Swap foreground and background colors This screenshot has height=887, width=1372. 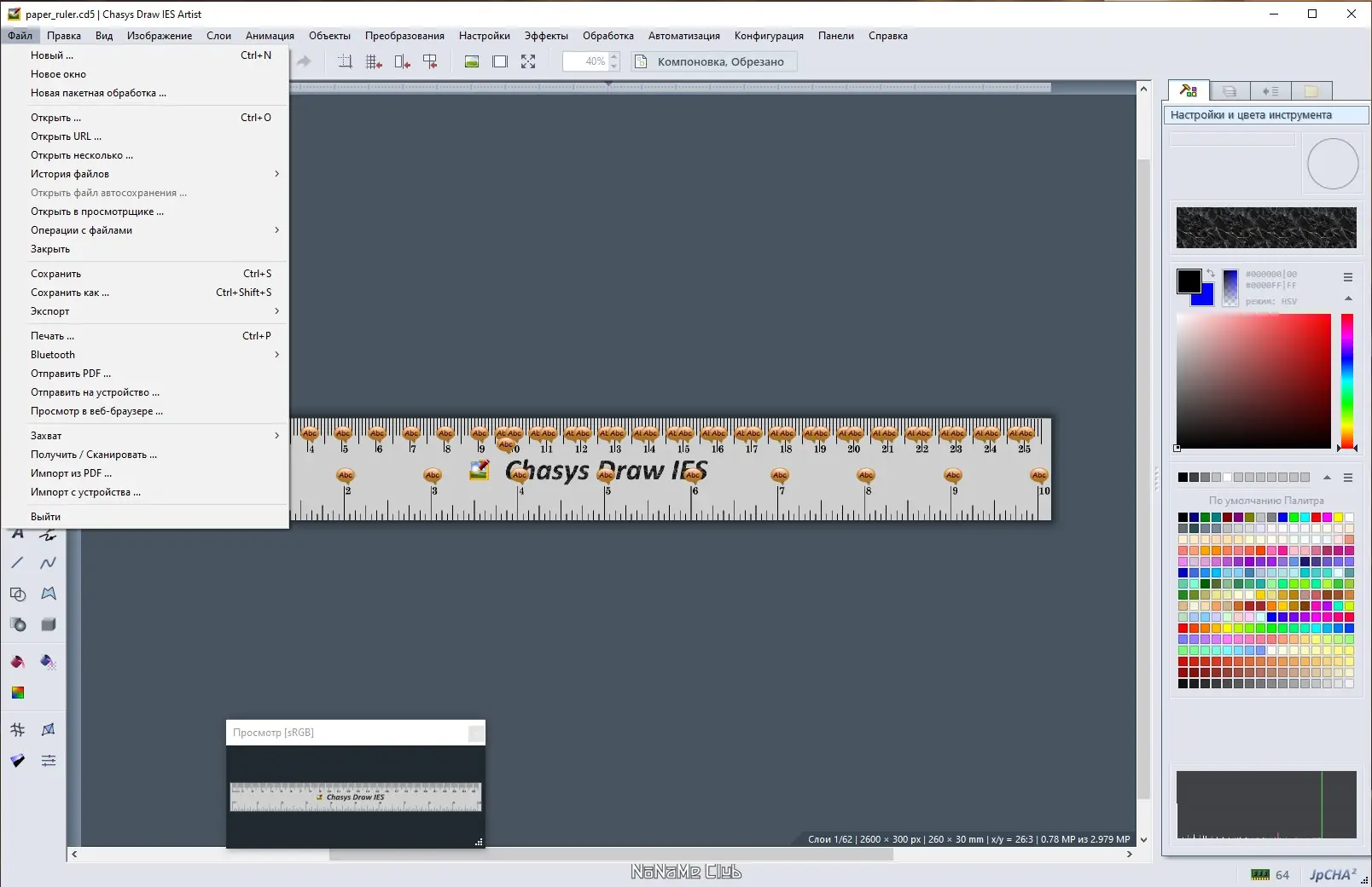1210,274
